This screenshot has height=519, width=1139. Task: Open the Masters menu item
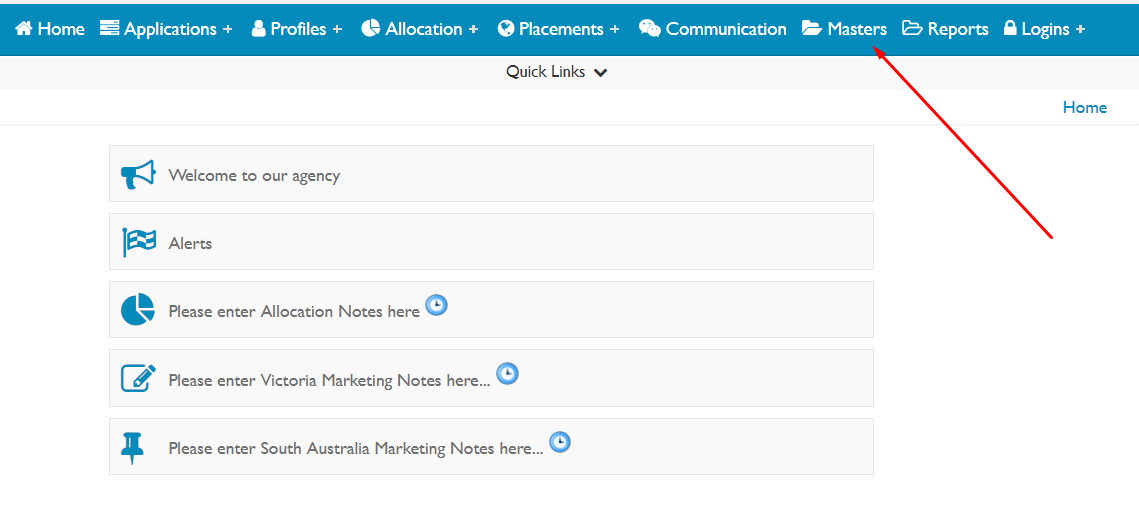844,29
